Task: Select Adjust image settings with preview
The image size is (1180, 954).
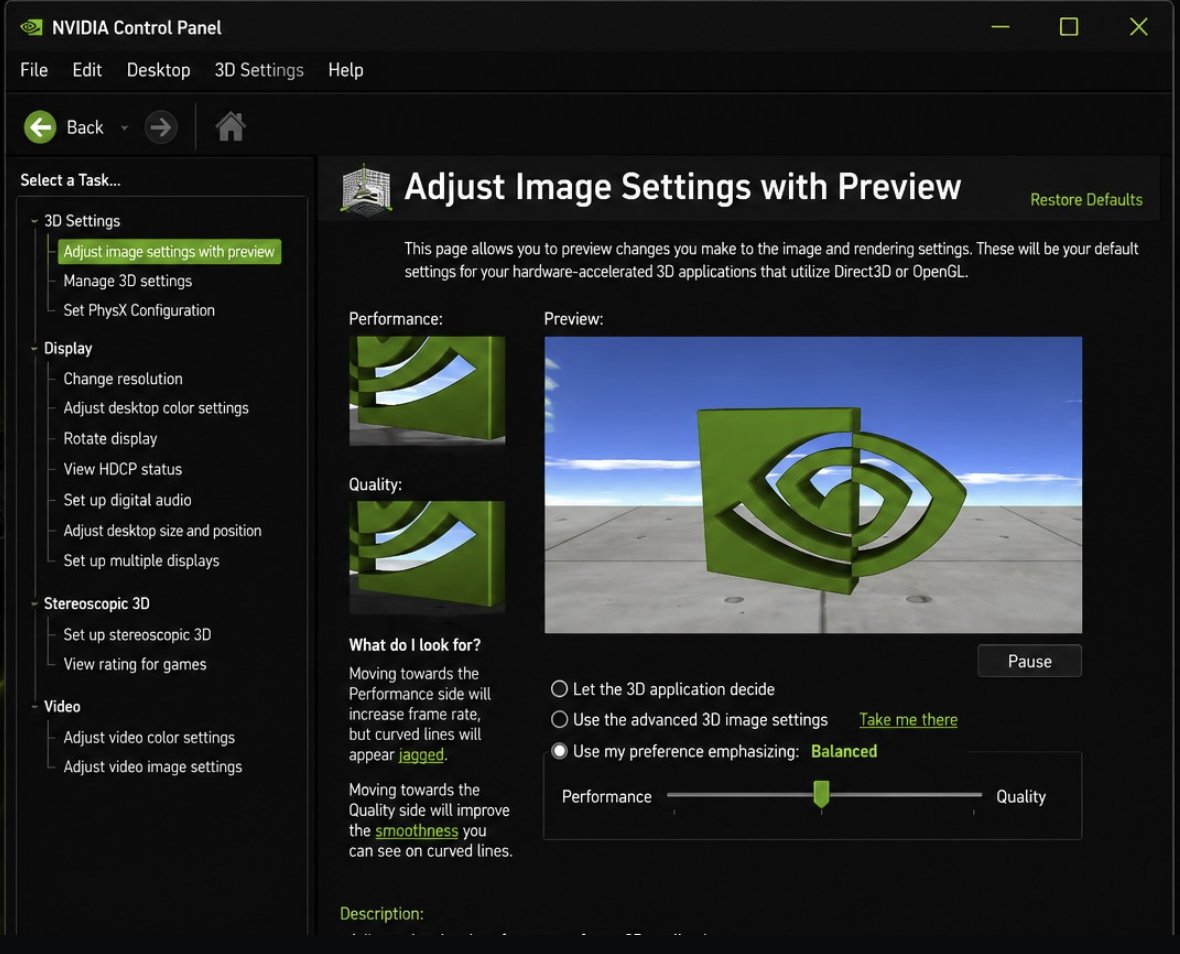Action: 169,251
